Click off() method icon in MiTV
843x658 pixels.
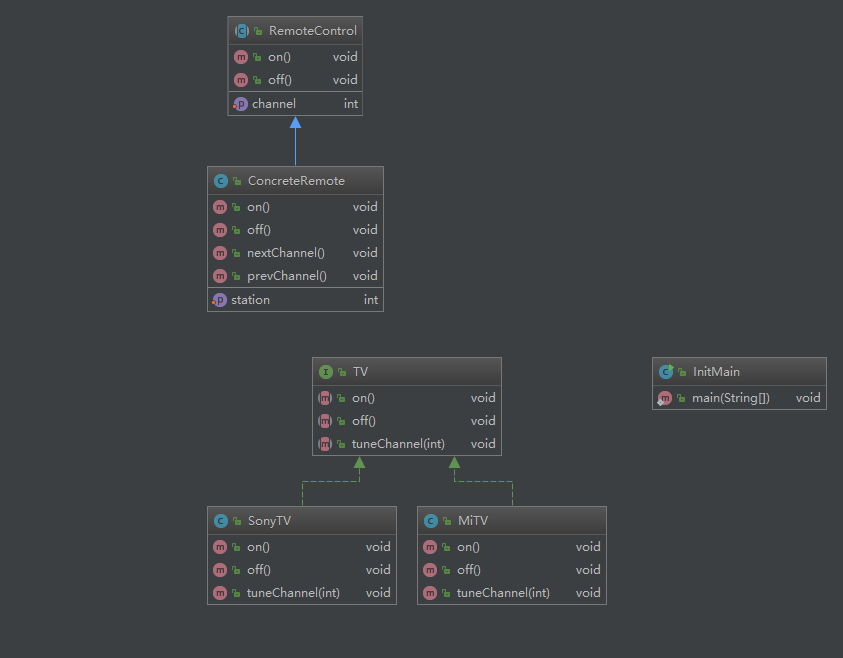[x=430, y=570]
